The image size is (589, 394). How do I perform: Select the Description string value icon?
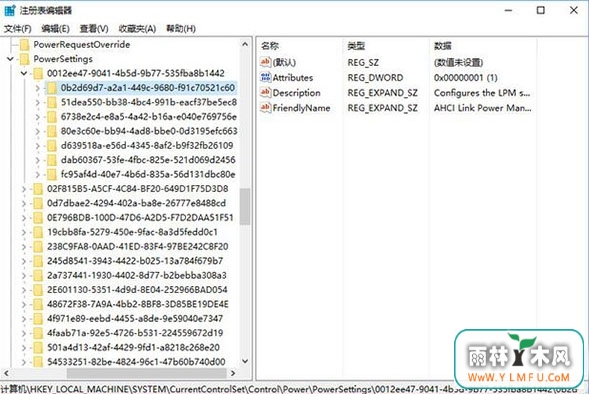coord(265,92)
